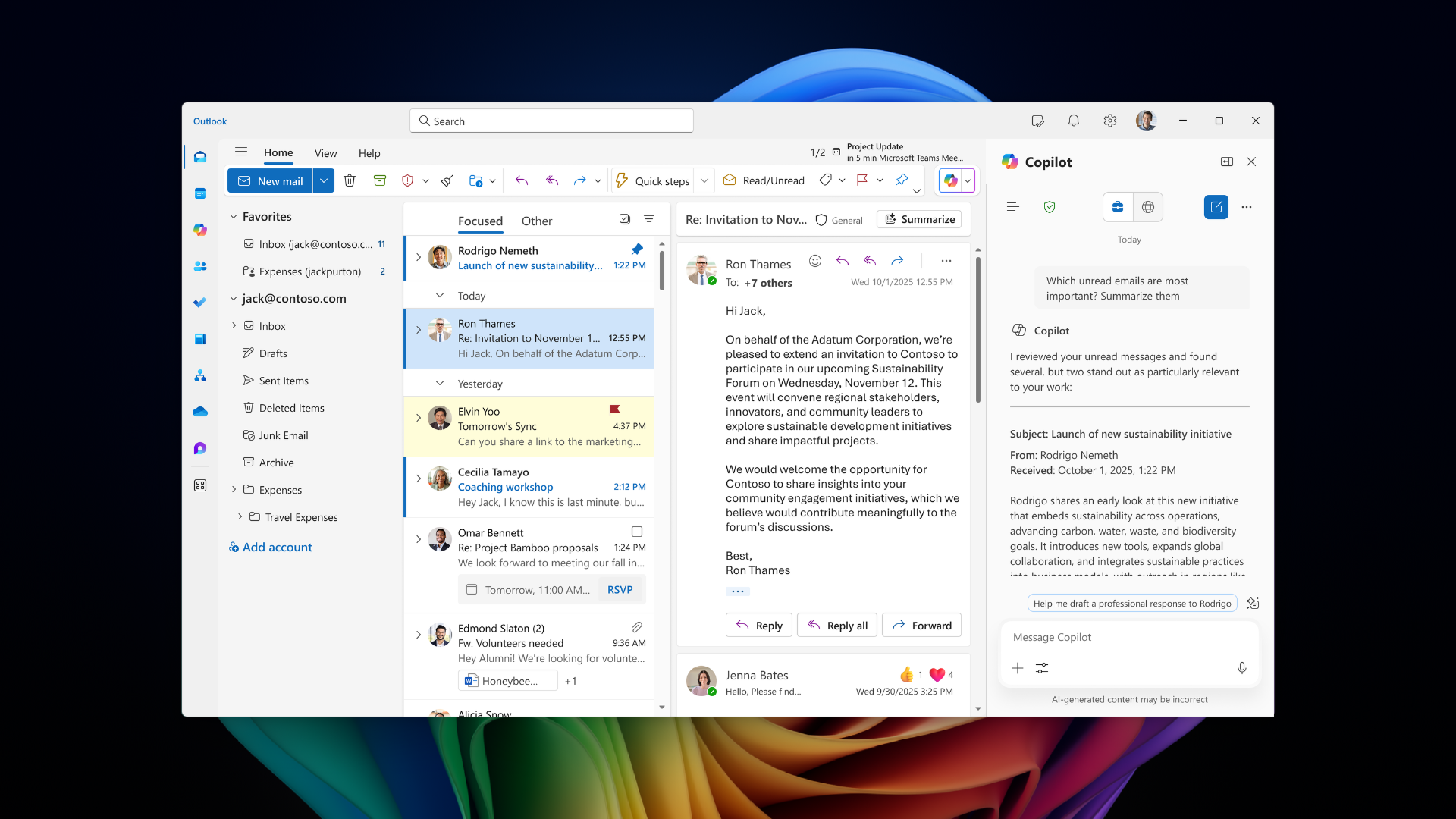
Task: Click Reply arrow in the ribbon toolbar
Action: (522, 180)
